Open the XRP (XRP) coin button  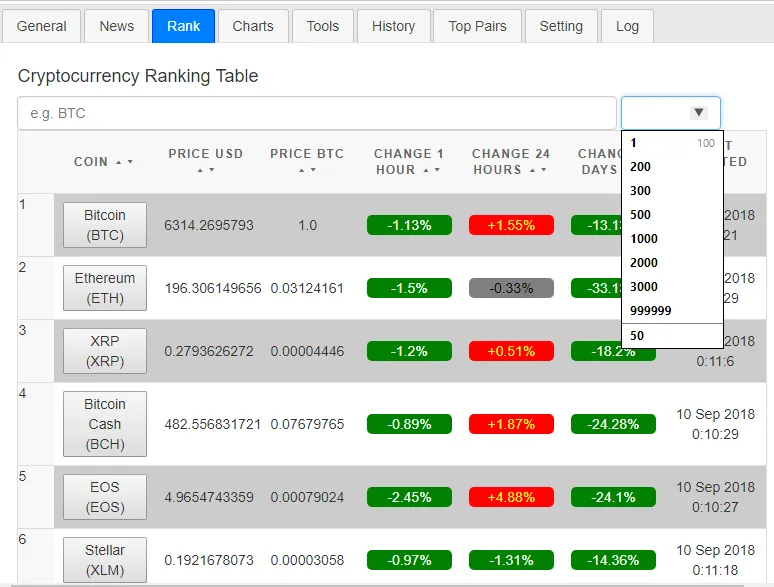105,351
